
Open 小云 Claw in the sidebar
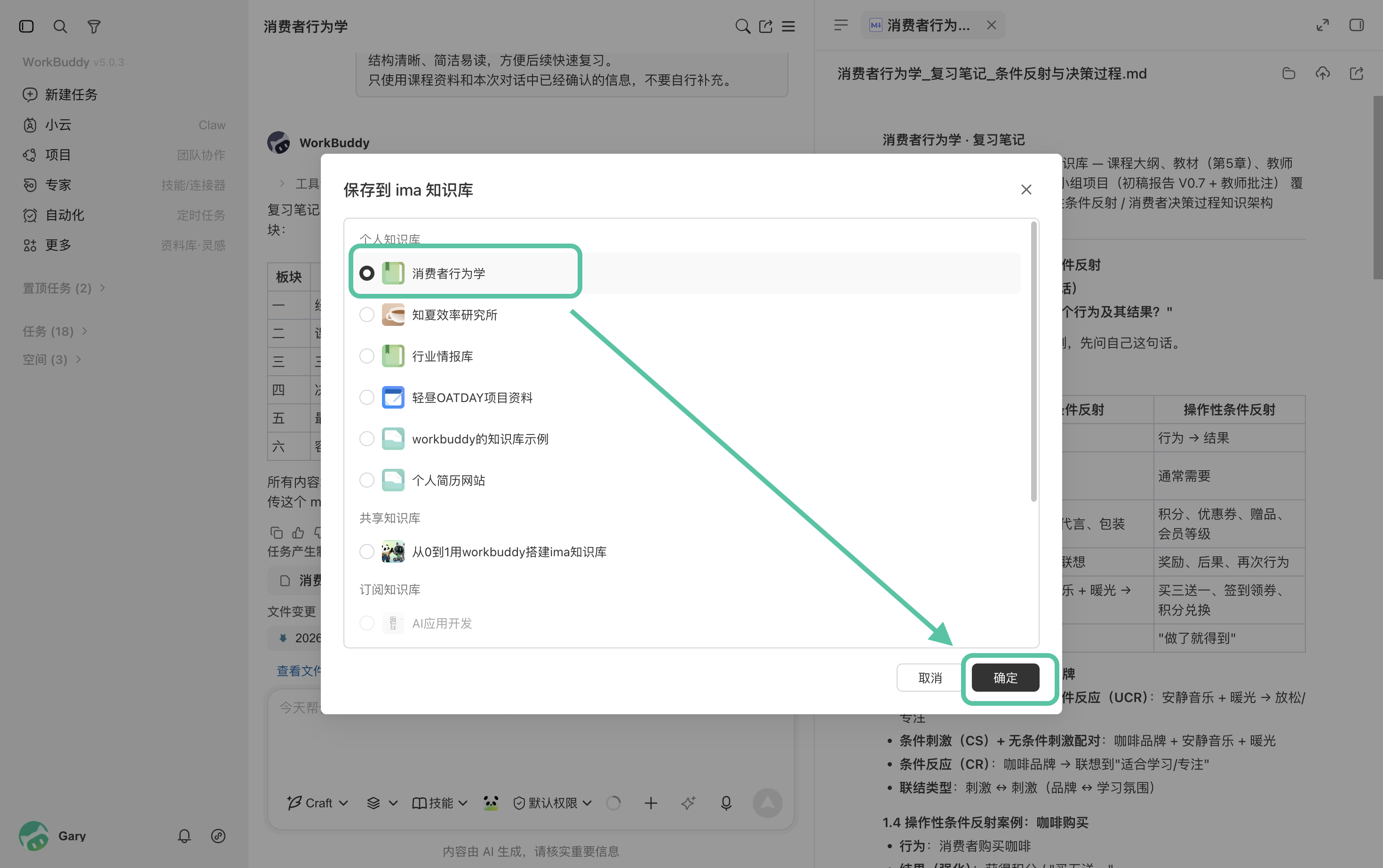[124, 125]
